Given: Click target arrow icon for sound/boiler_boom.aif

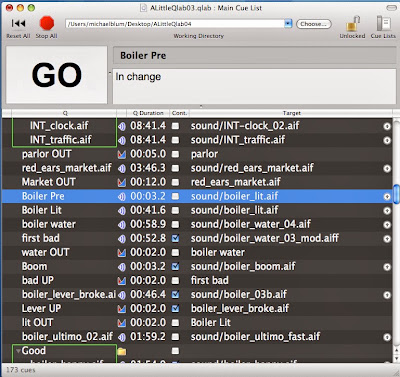Looking at the screenshot, I should (387, 267).
